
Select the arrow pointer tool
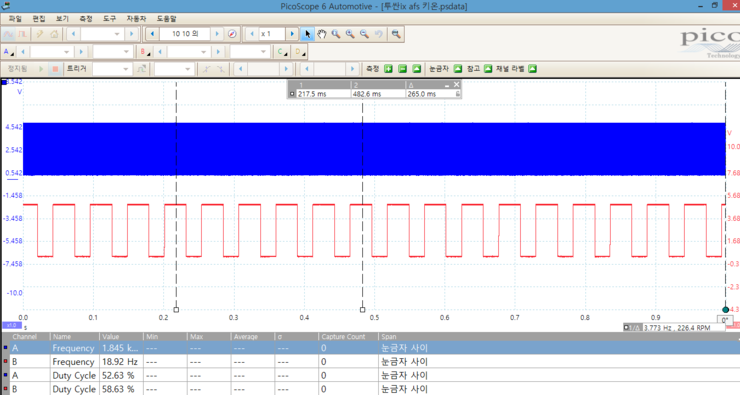pos(308,34)
